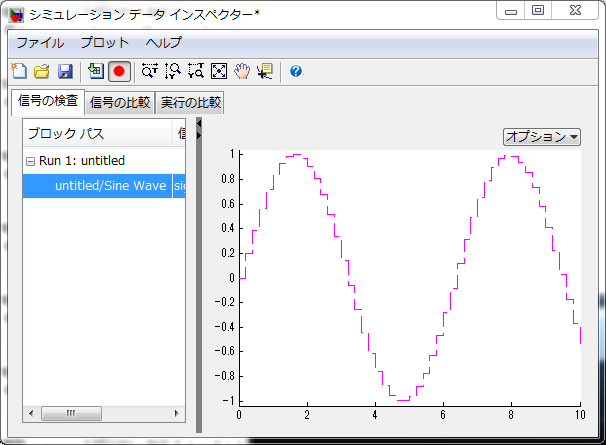Click the Save floppy disk icon
The height and width of the screenshot is (445, 606).
coord(65,71)
